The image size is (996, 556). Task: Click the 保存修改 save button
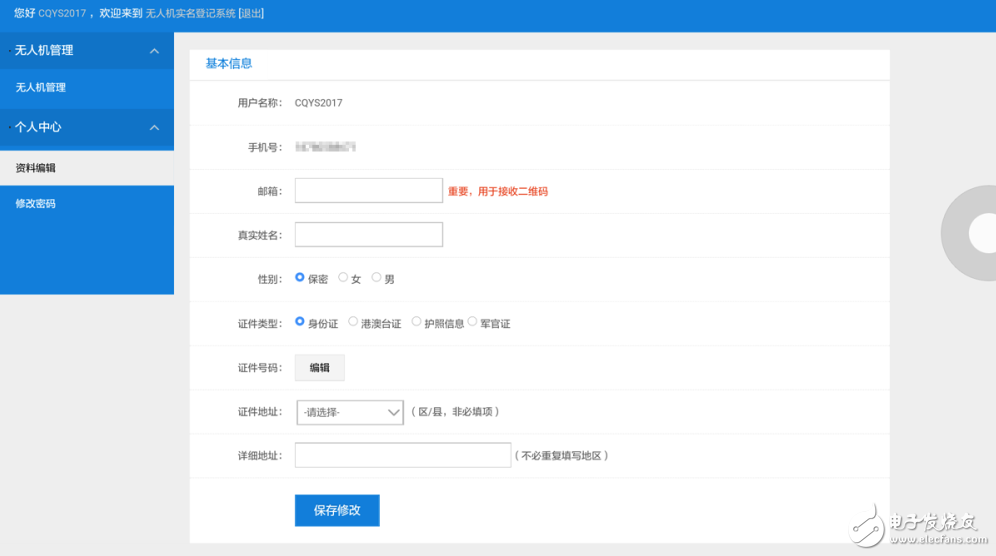pos(337,510)
